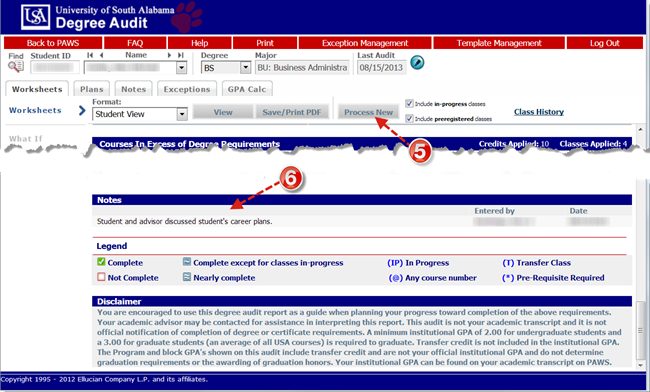The height and width of the screenshot is (392, 650).
Task: Open the Degree BS dropdown
Action: pos(245,67)
